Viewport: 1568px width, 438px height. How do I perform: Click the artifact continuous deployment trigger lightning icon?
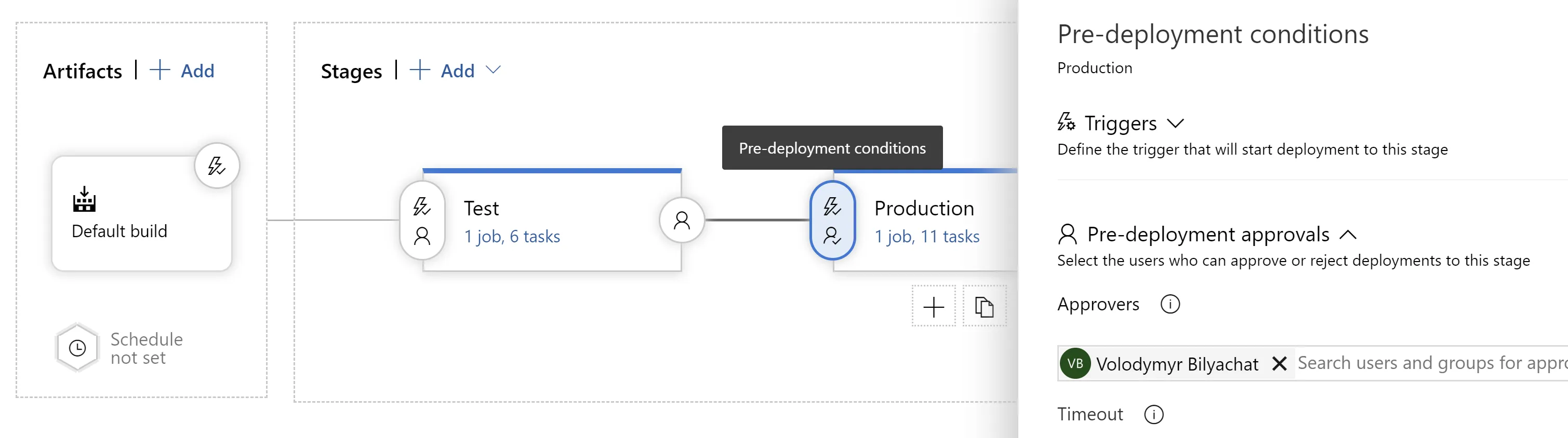(x=217, y=166)
